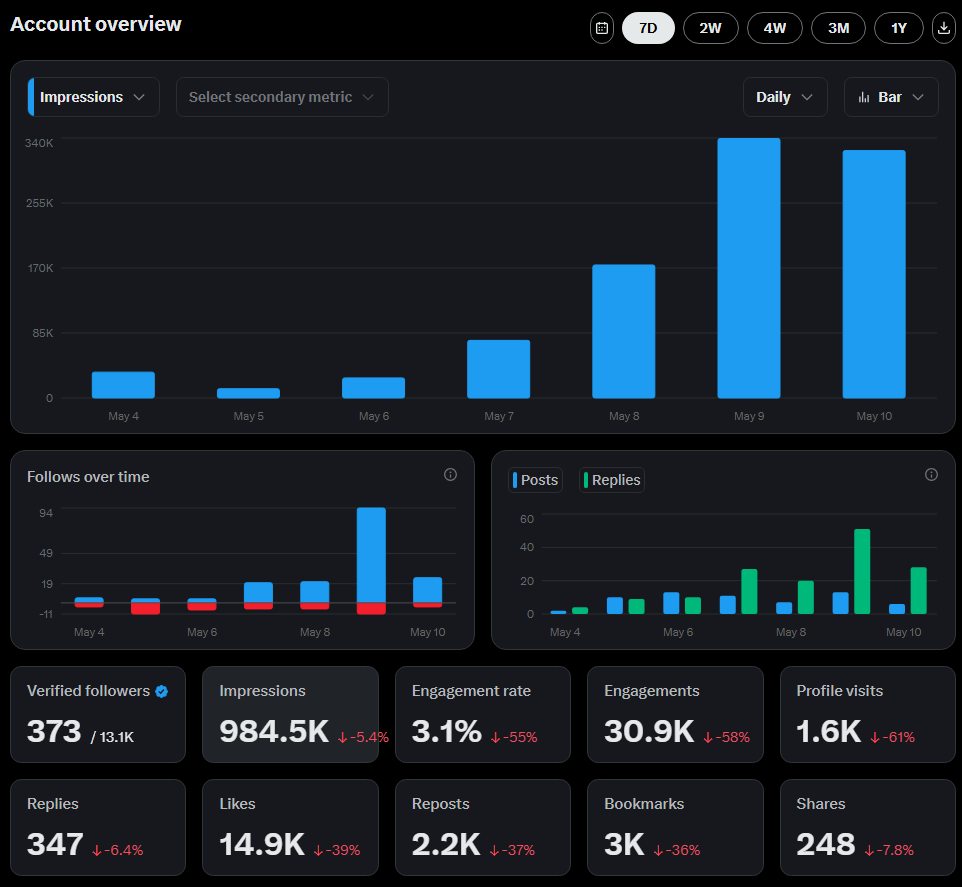Switch to the 1Y time range
Image resolution: width=962 pixels, height=887 pixels.
(899, 28)
